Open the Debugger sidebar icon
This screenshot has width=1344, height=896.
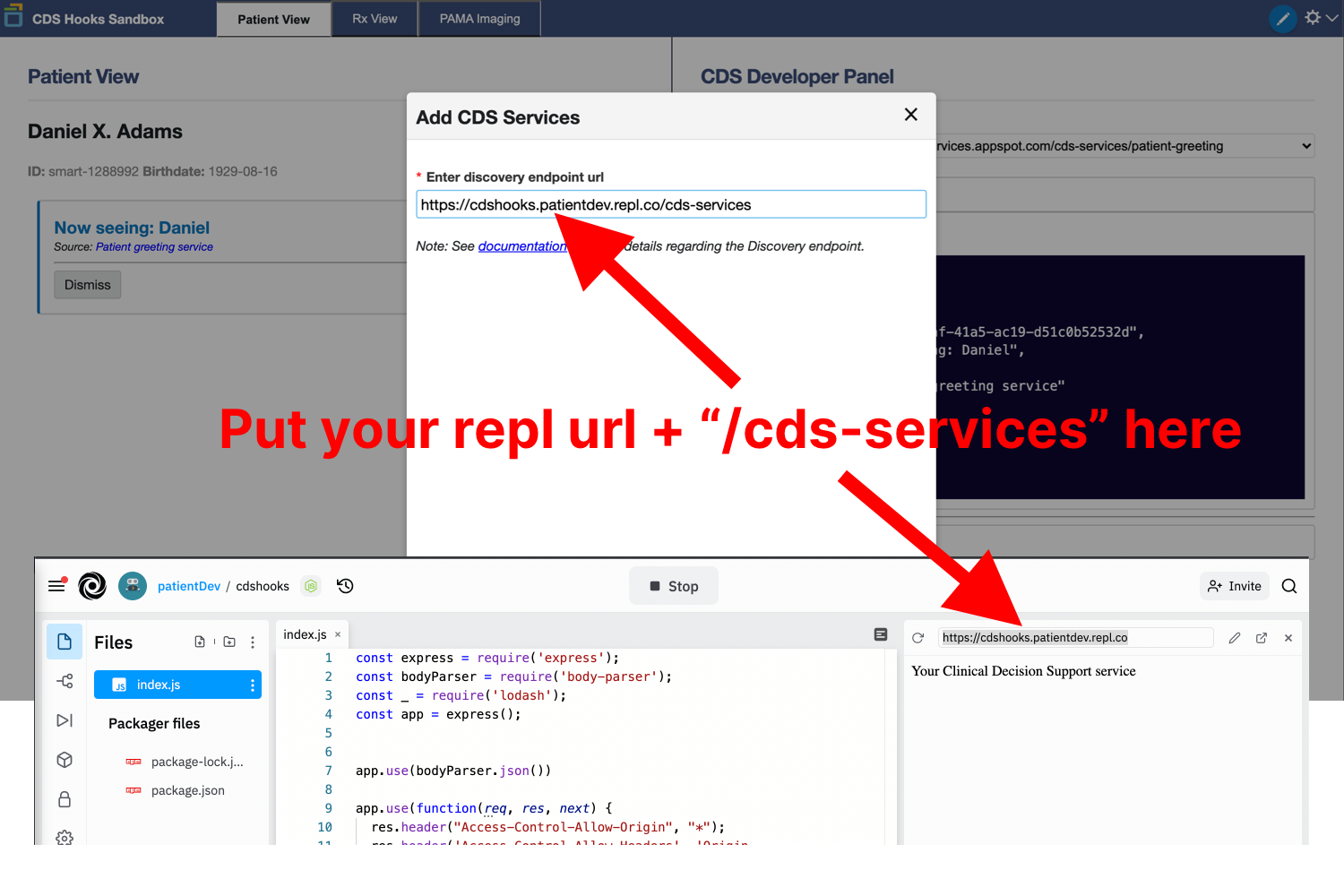point(65,720)
